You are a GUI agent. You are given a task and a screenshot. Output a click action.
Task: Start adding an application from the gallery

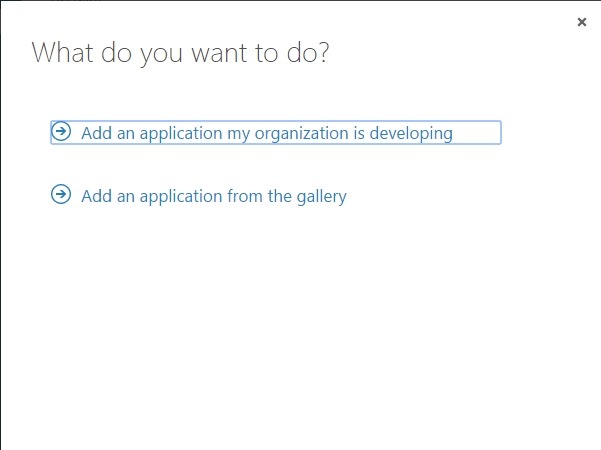click(213, 196)
